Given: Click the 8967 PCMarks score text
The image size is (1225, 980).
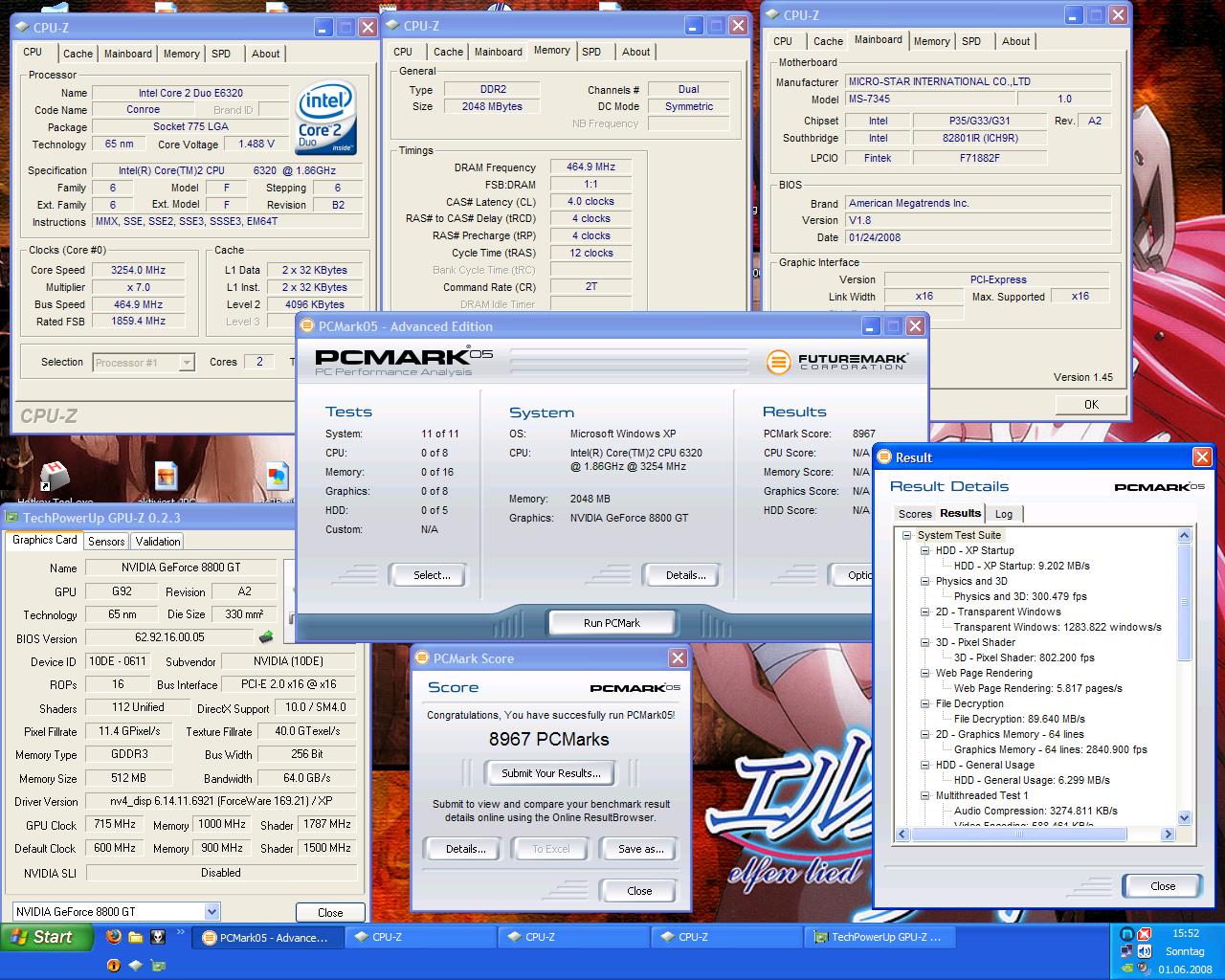Looking at the screenshot, I should (548, 739).
